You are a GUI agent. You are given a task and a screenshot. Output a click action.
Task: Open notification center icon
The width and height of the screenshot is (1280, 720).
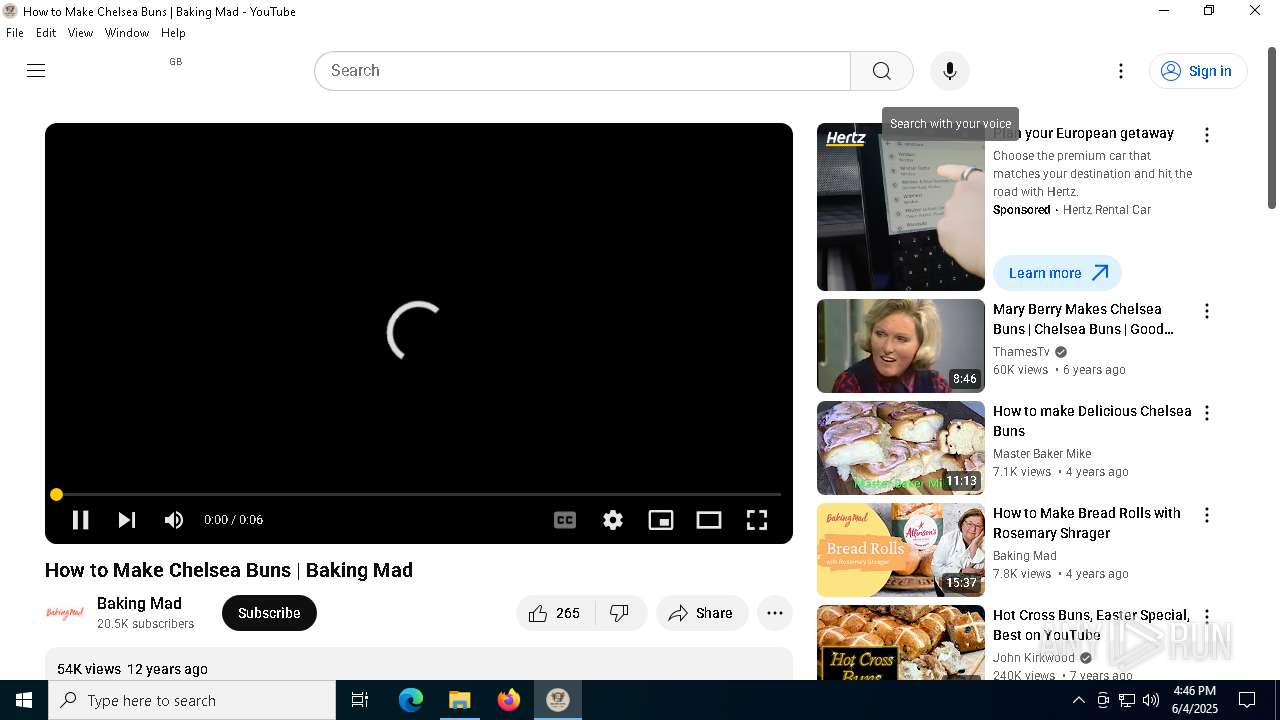1248,700
